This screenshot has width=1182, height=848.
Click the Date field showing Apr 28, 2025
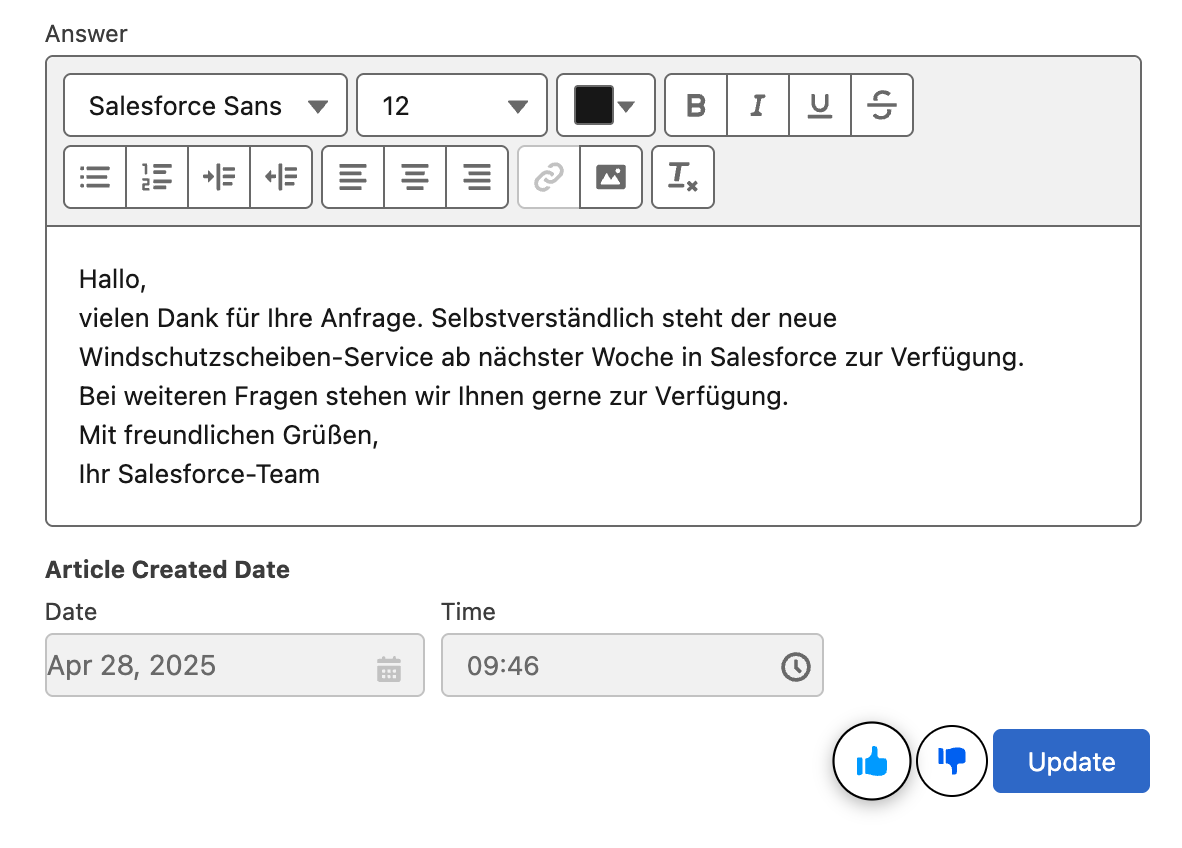tap(234, 666)
